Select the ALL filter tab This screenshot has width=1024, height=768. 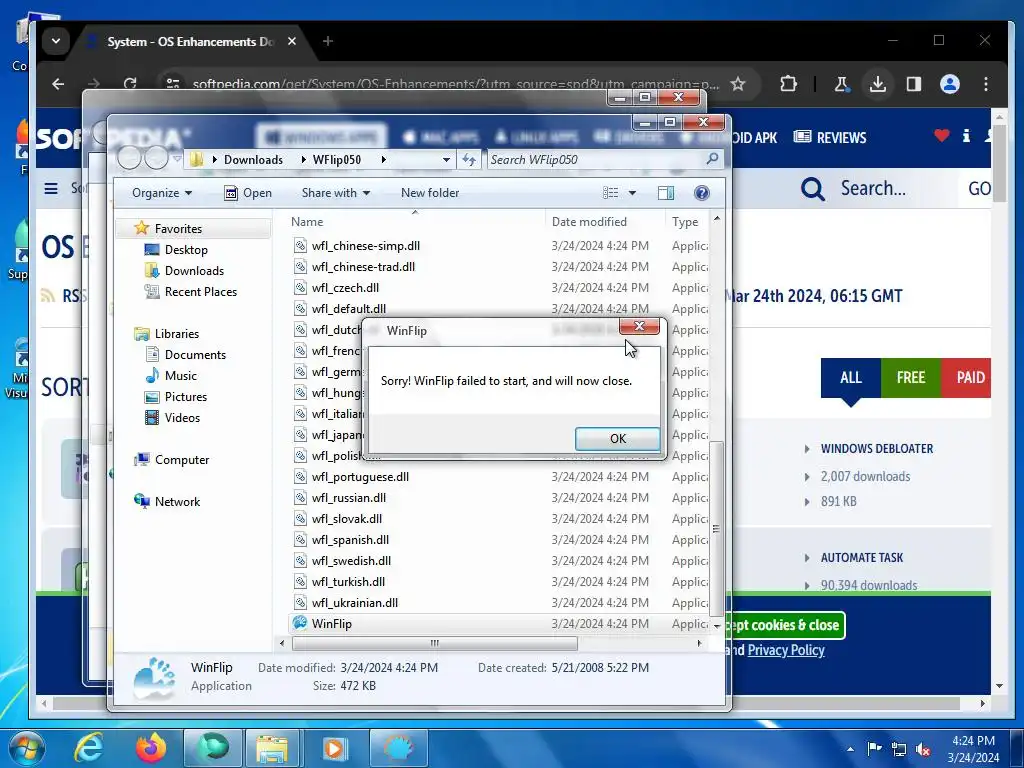click(850, 377)
